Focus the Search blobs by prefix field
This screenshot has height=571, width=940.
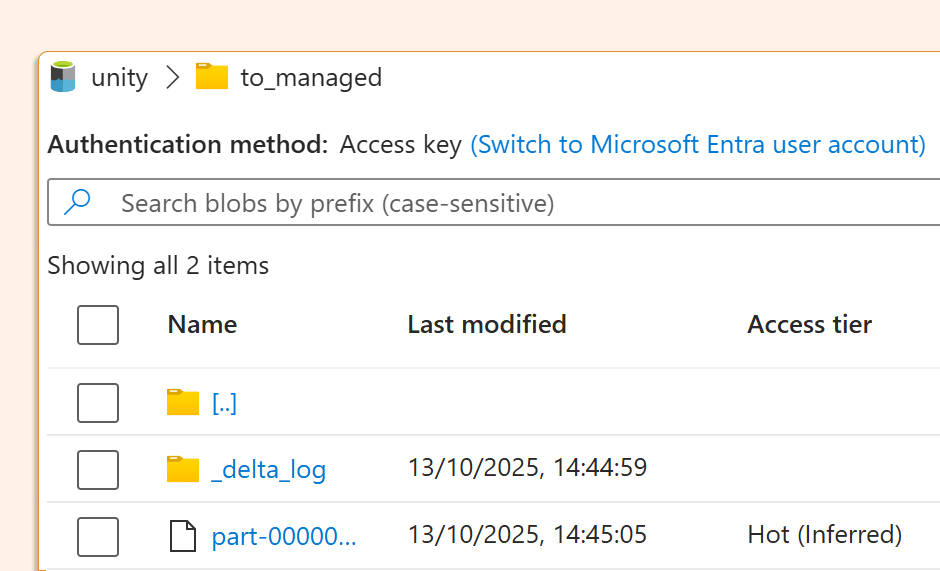coord(500,203)
